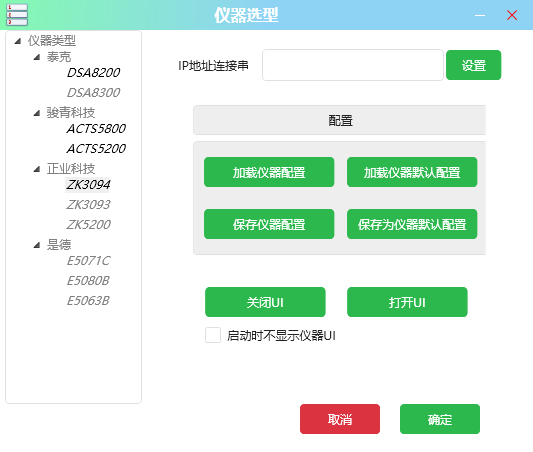This screenshot has width=533, height=452.
Task: Collapse the 是德 tree group
Action: (37, 245)
